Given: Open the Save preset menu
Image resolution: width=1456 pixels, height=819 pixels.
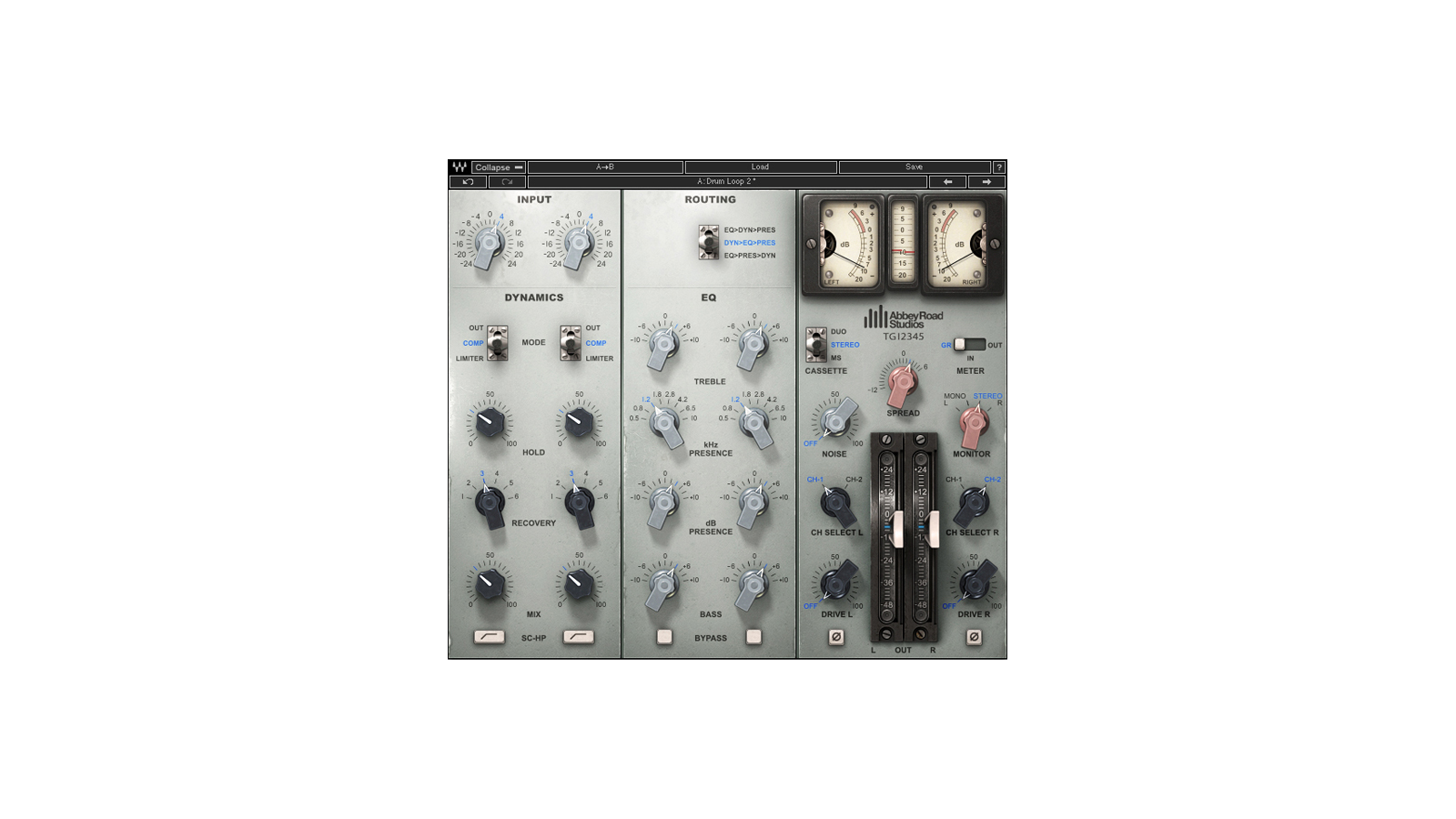Looking at the screenshot, I should click(915, 167).
